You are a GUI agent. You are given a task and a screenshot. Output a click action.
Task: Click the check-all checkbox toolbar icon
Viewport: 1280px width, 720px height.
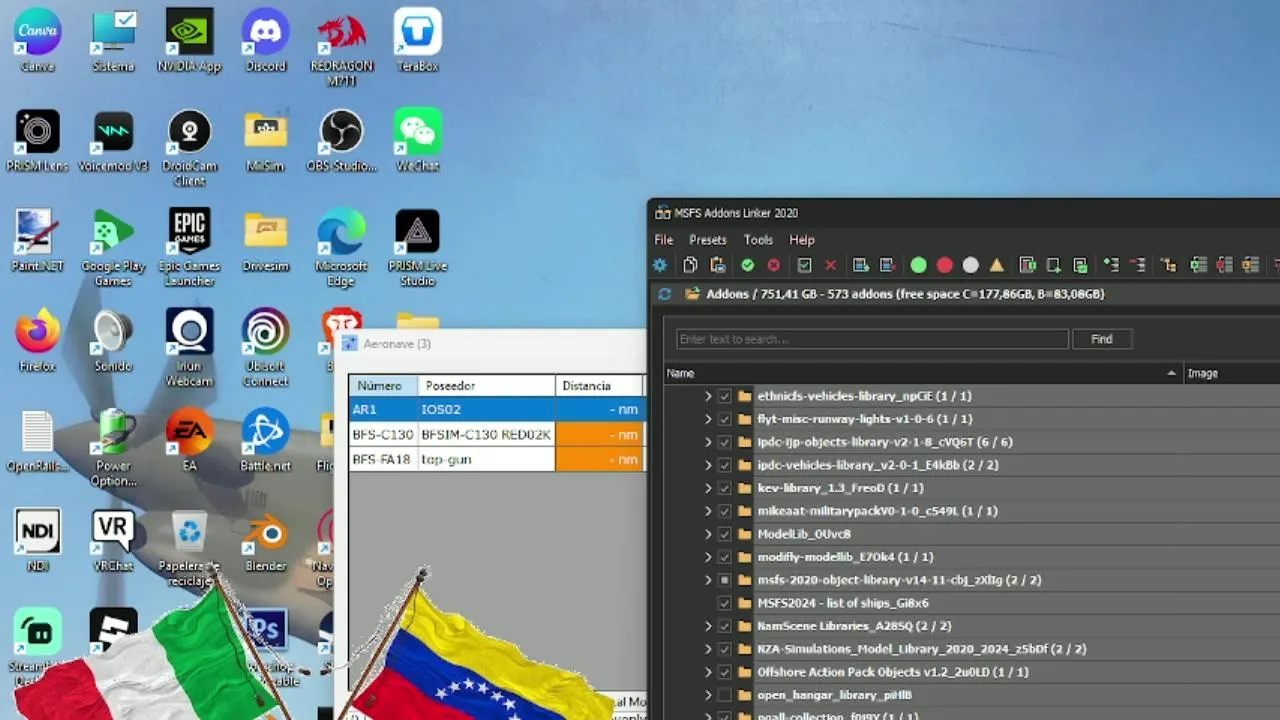tap(804, 265)
